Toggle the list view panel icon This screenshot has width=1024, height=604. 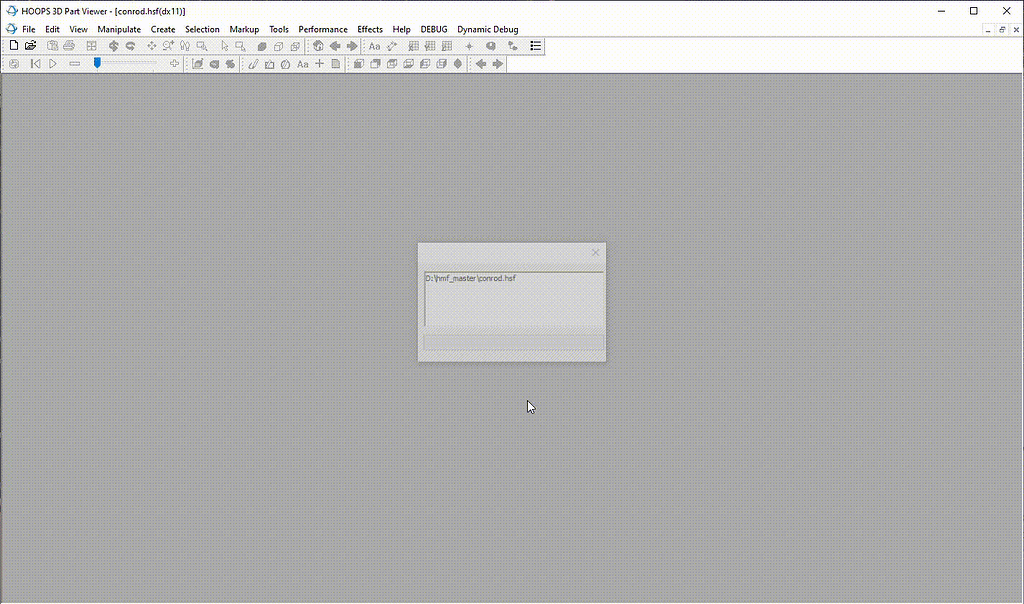coord(536,45)
